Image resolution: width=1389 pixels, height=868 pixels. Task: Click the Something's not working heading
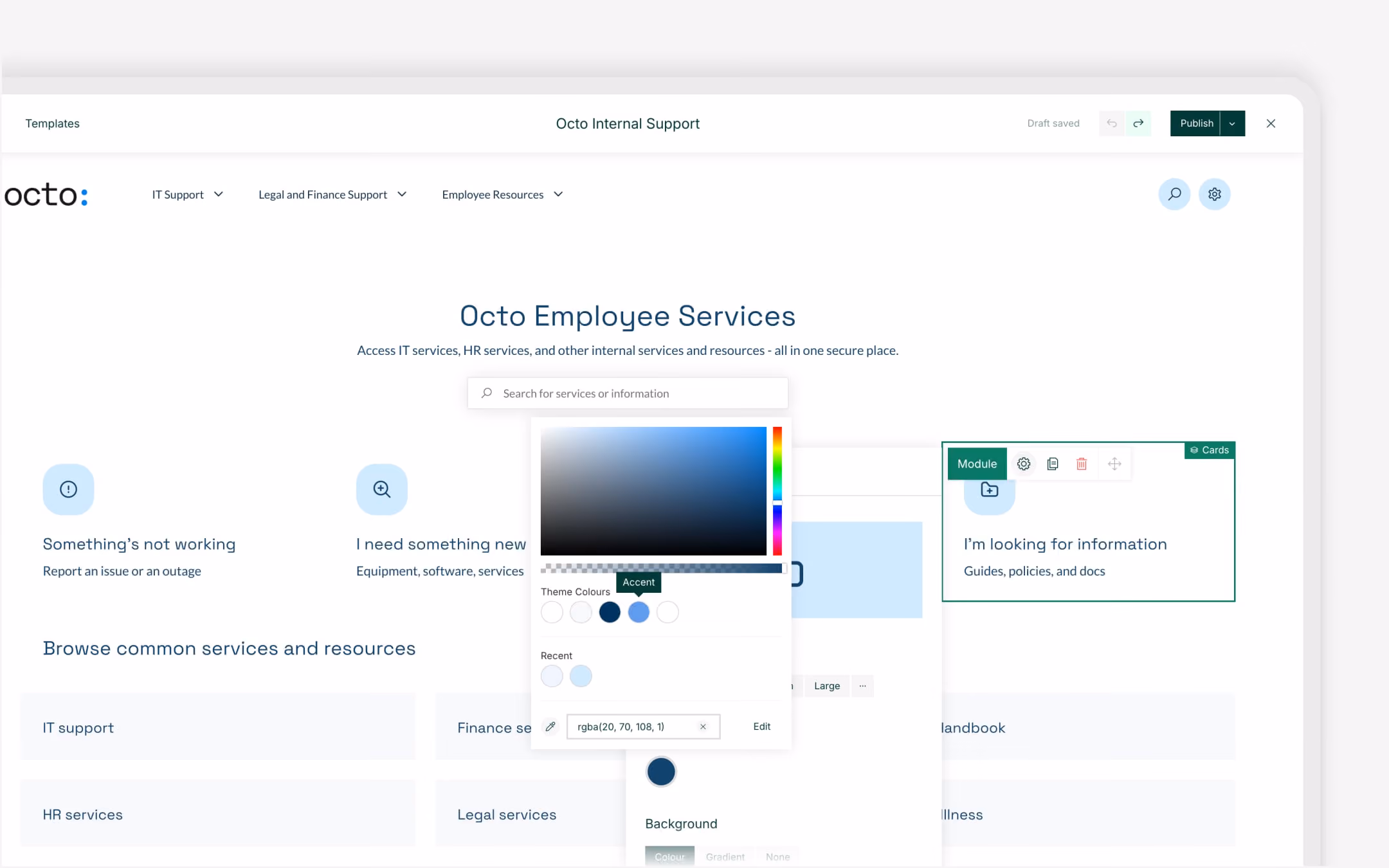139,545
